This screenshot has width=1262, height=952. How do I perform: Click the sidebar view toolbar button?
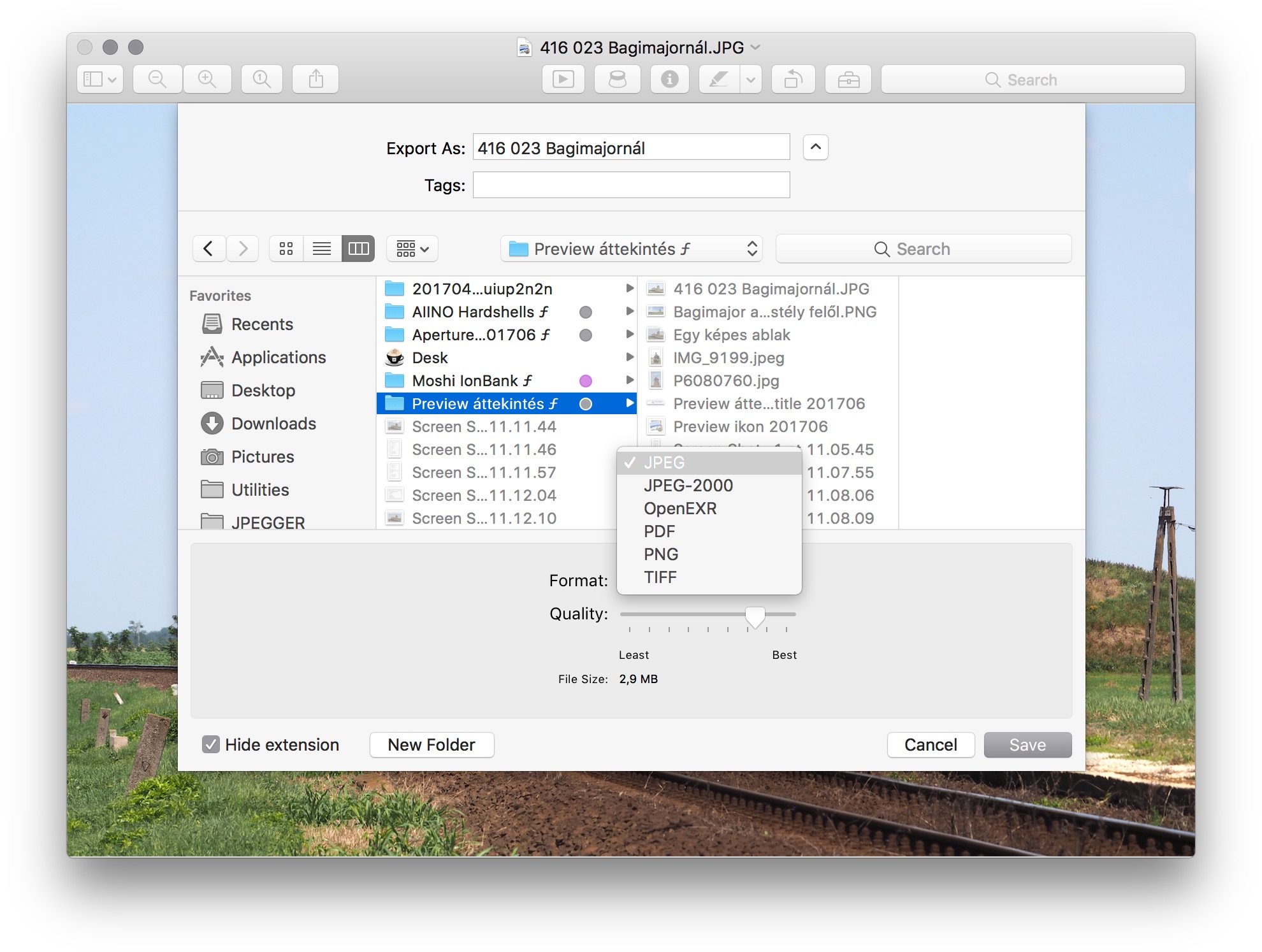pyautogui.click(x=100, y=79)
